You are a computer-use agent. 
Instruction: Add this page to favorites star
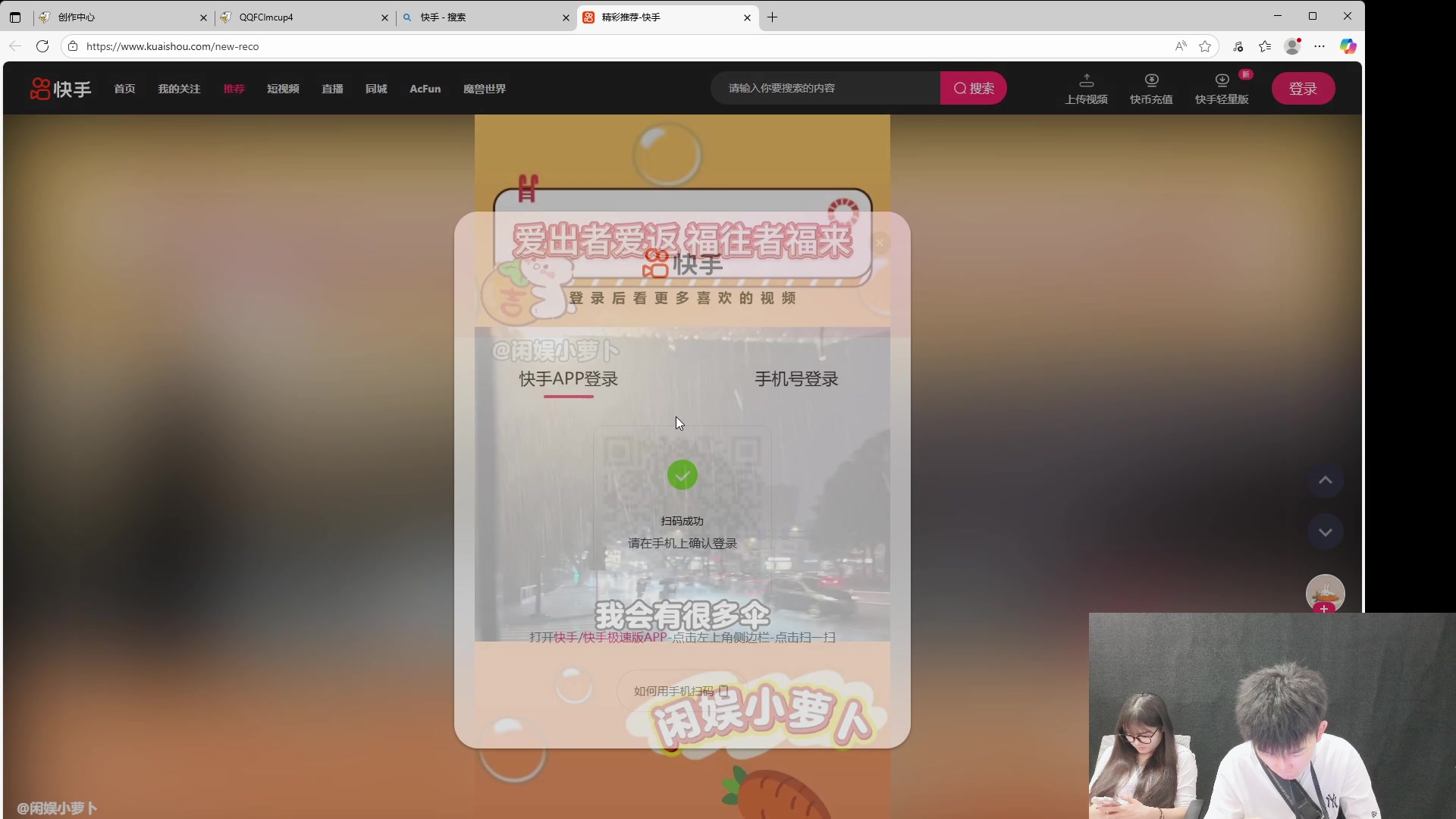(1205, 46)
